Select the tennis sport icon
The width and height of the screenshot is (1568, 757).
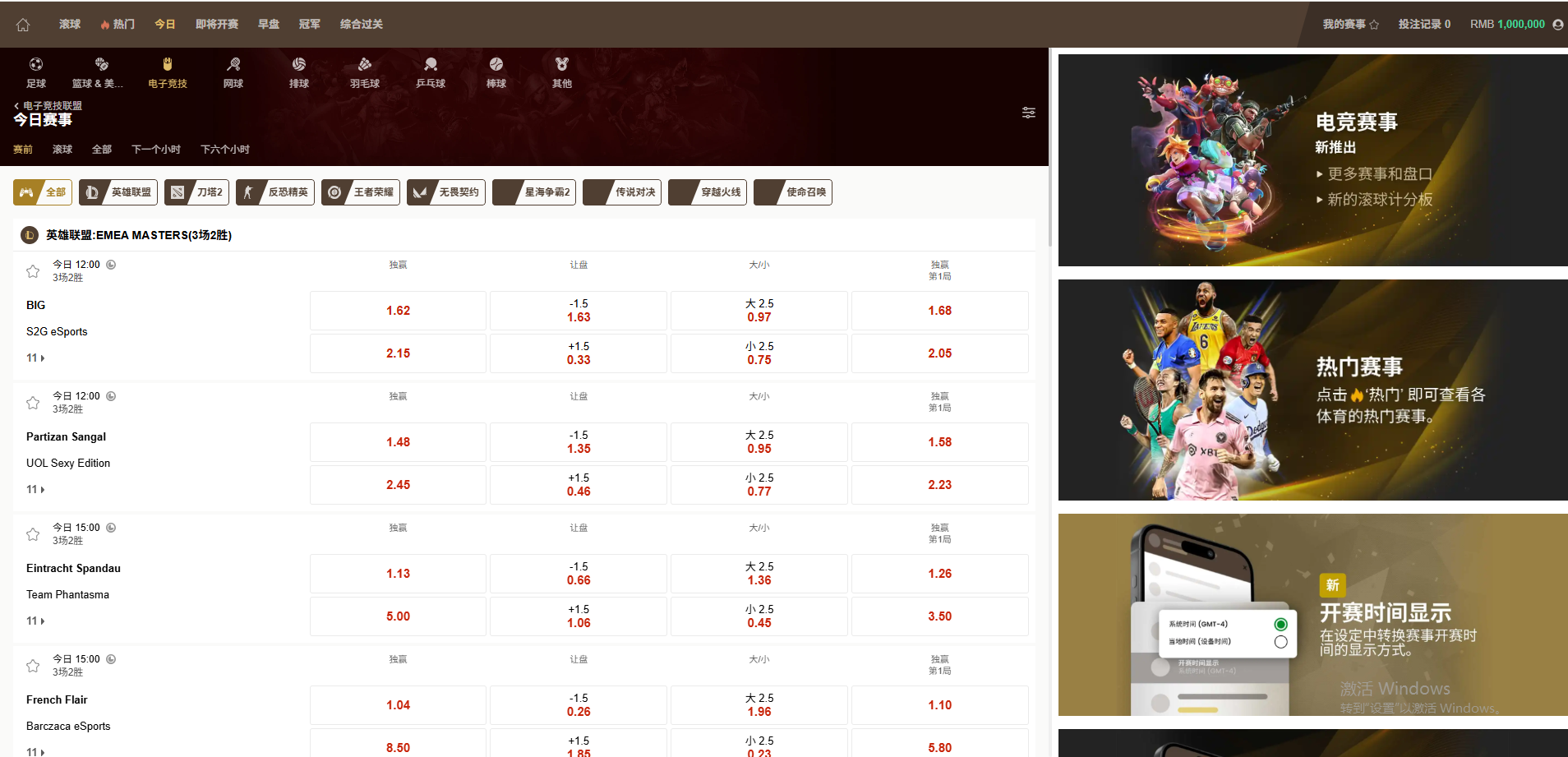[233, 65]
